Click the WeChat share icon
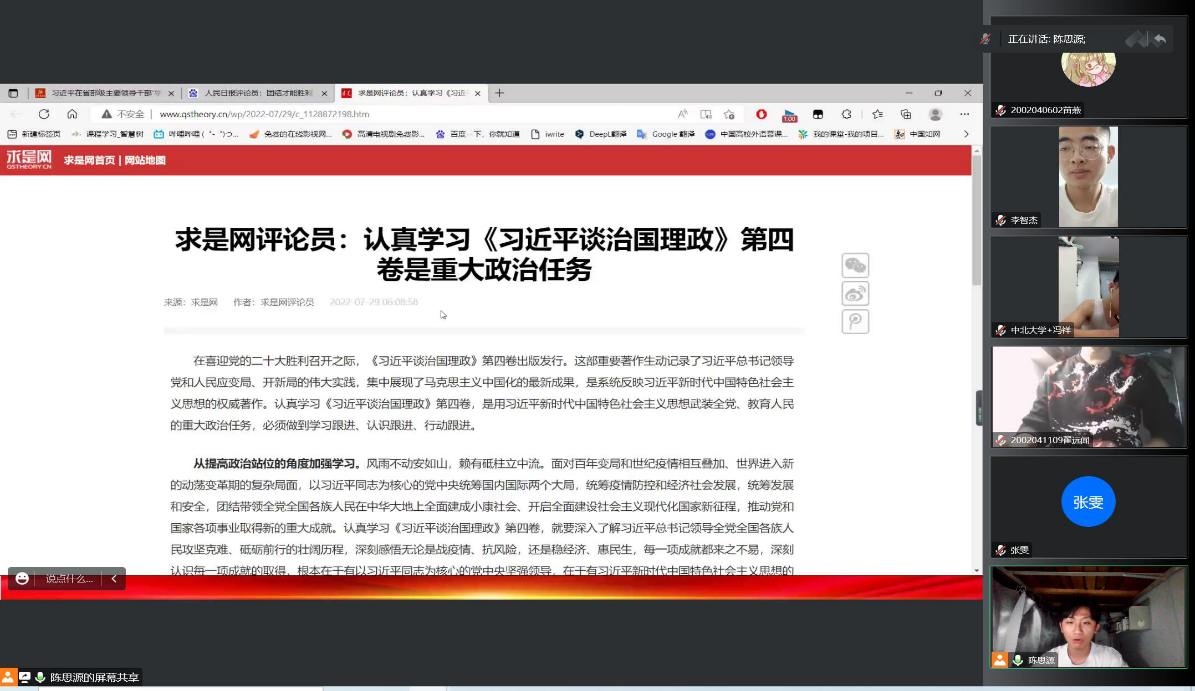 pos(855,265)
